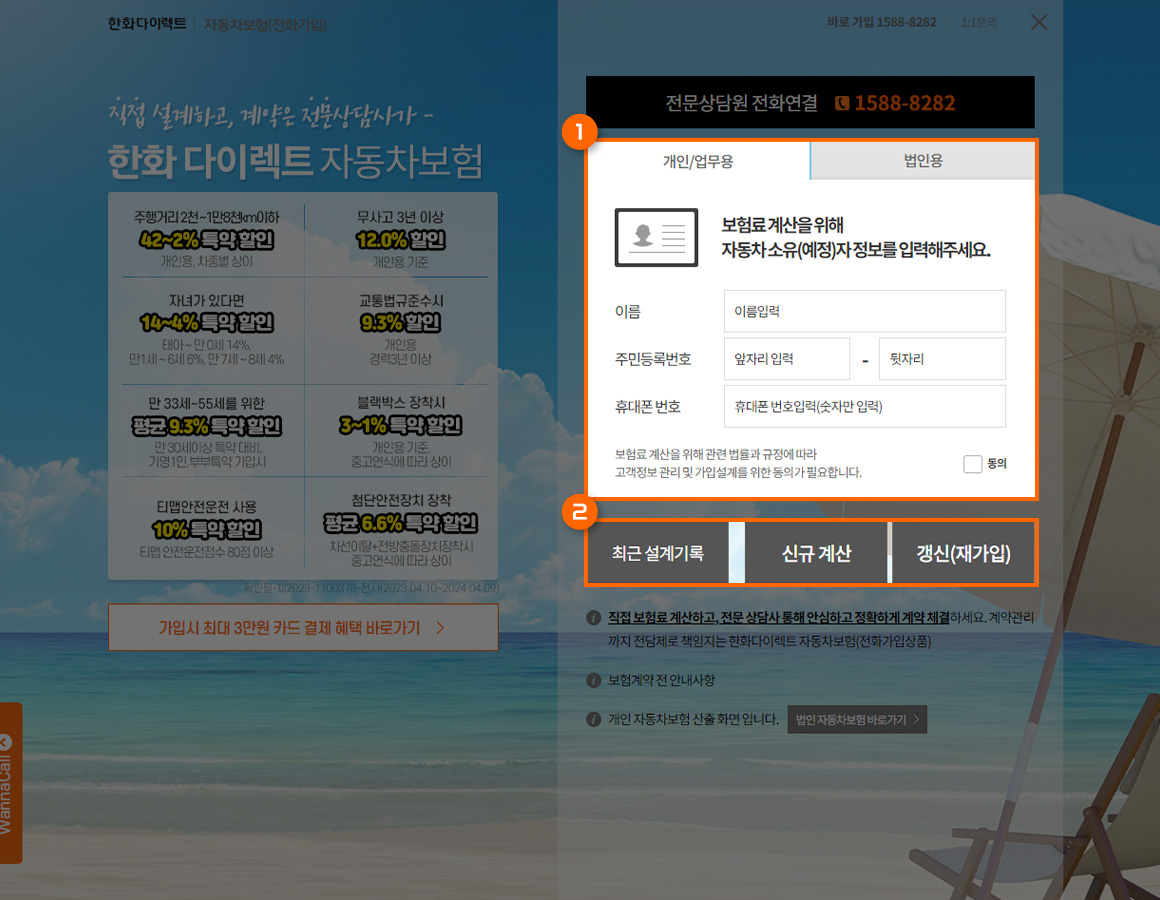Click 평균 9.3% 특약 할인 age badge

pos(206,426)
